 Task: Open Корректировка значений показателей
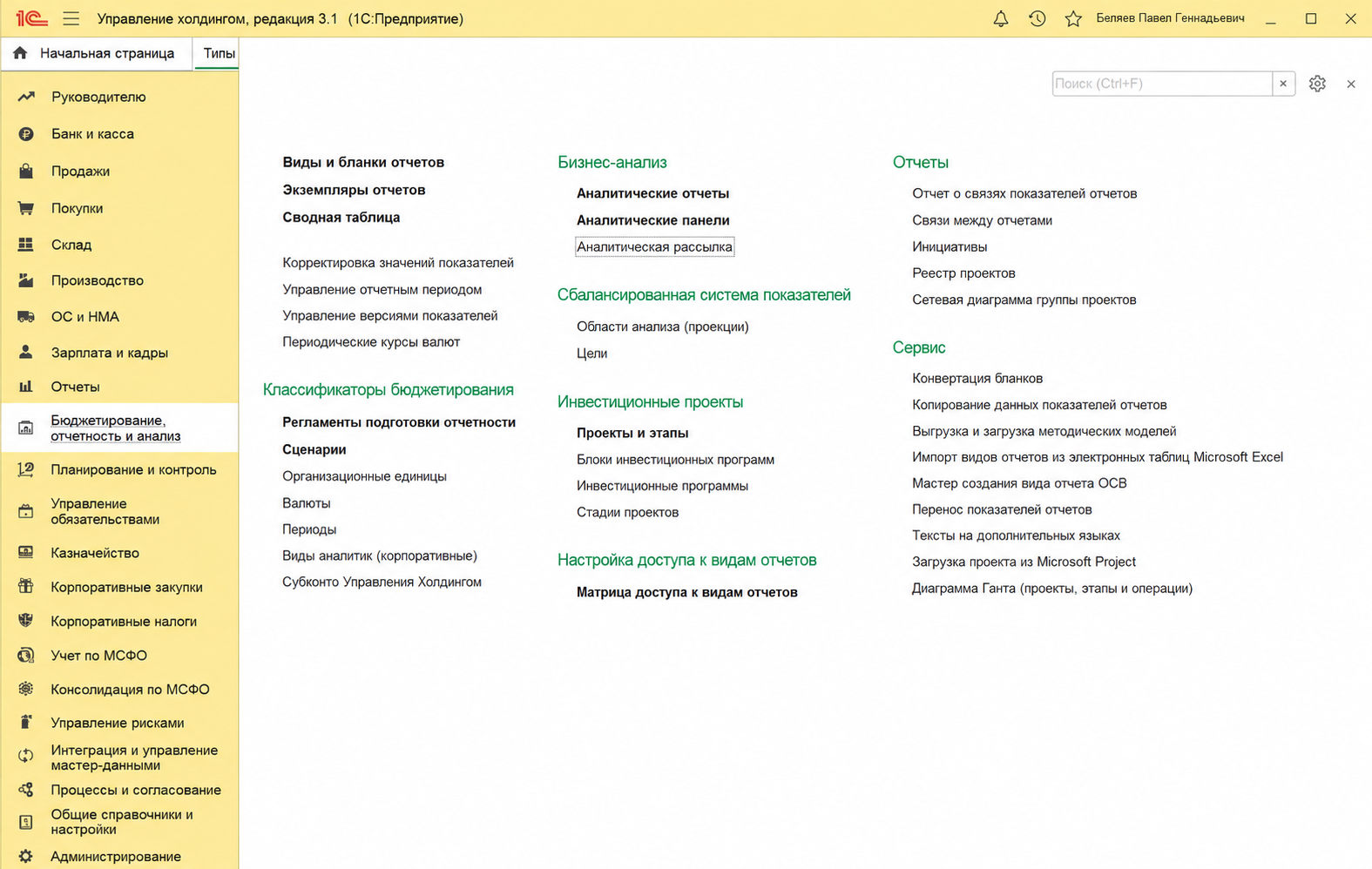point(398,263)
